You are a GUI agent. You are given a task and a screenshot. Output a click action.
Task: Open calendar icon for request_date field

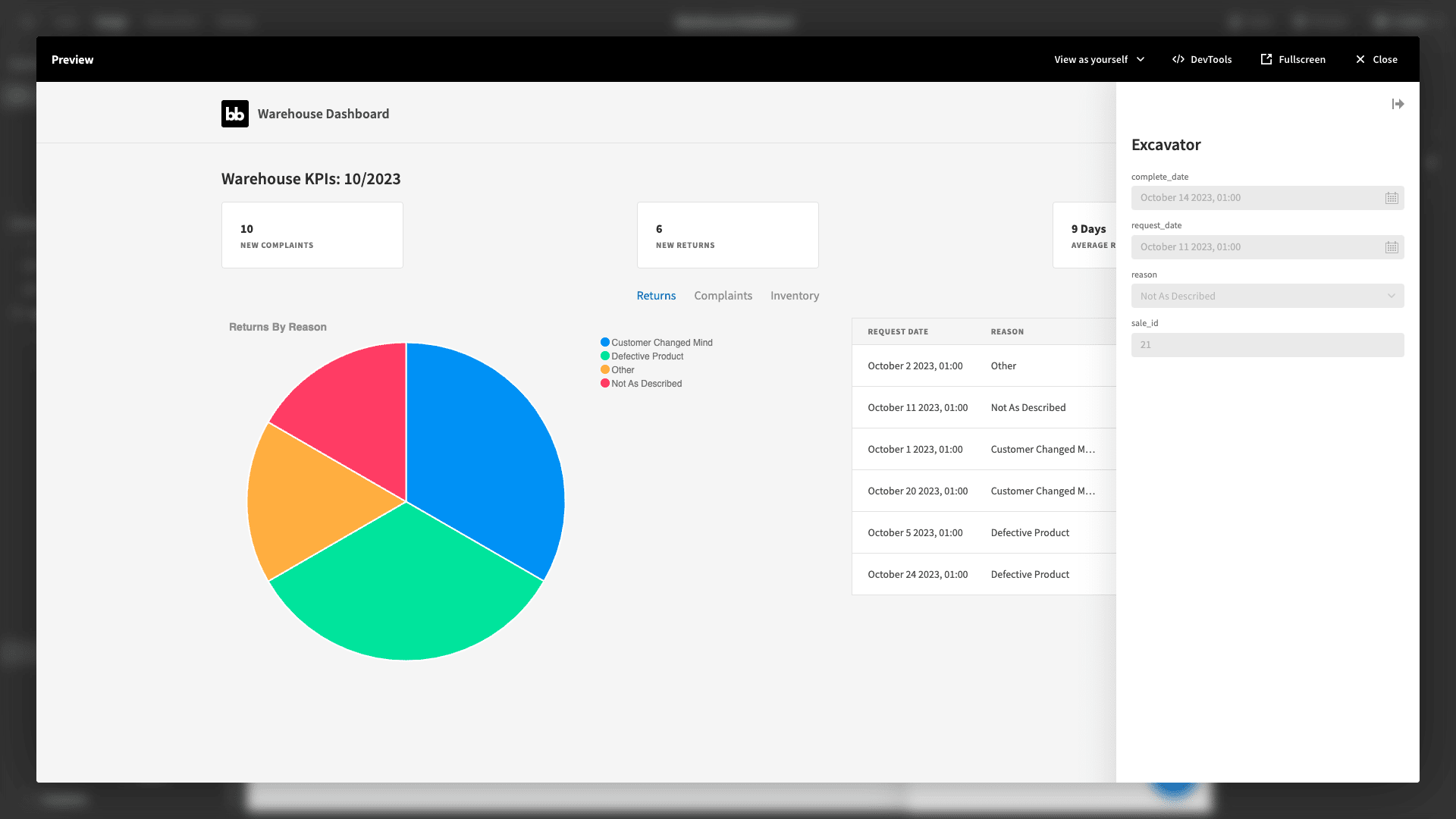point(1392,247)
